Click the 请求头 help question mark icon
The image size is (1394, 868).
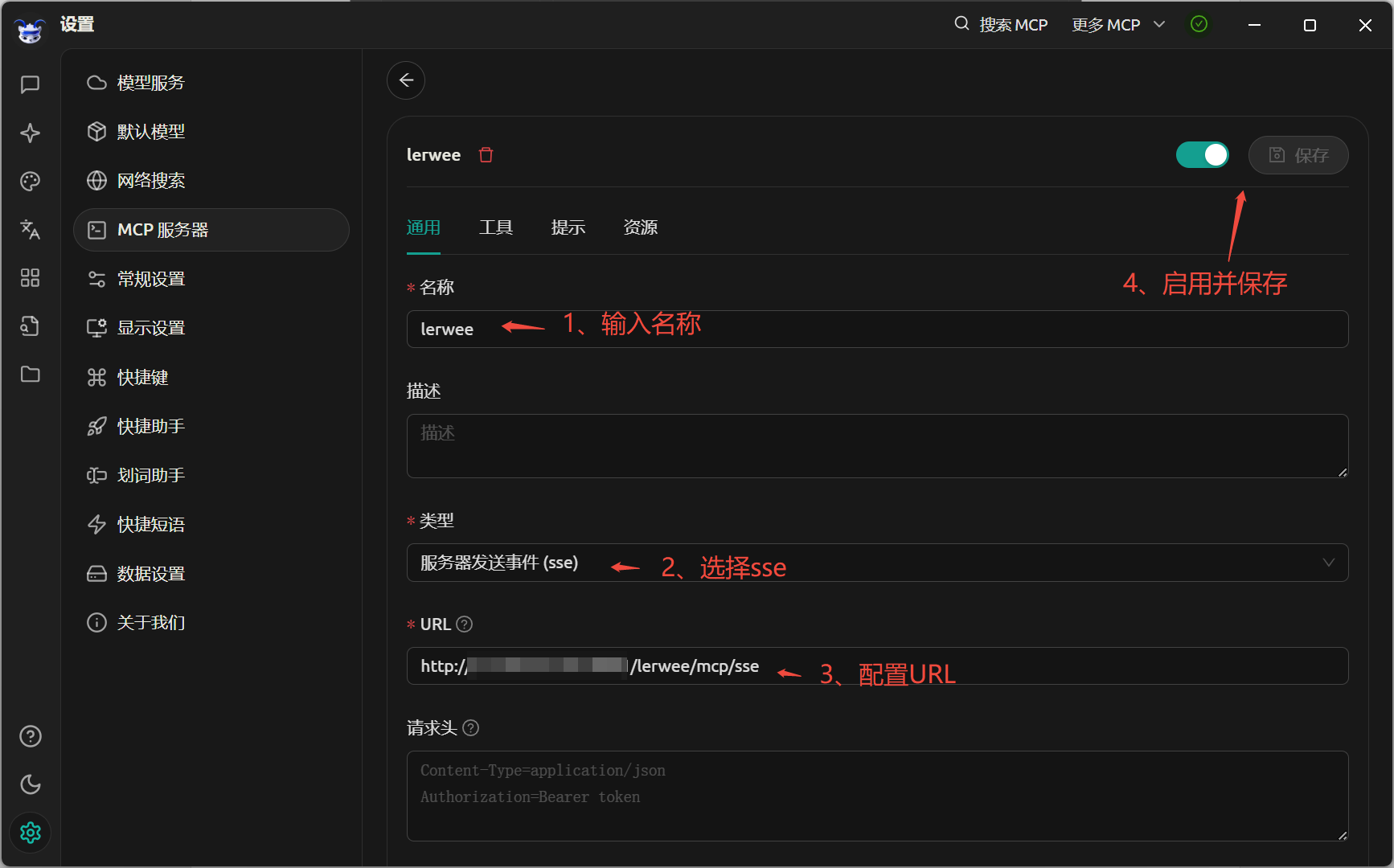tap(471, 727)
